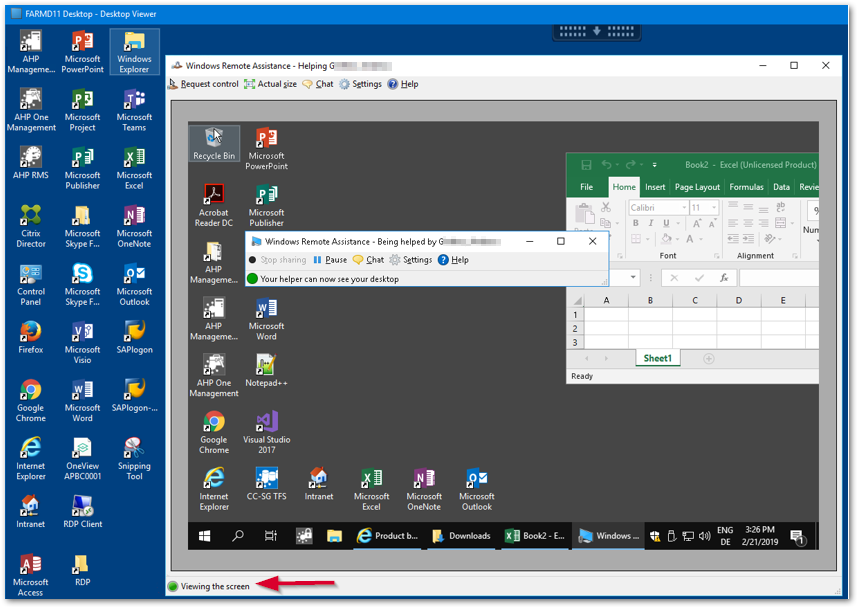Open Firefox desktop icon
858x608 pixels.
click(x=31, y=338)
